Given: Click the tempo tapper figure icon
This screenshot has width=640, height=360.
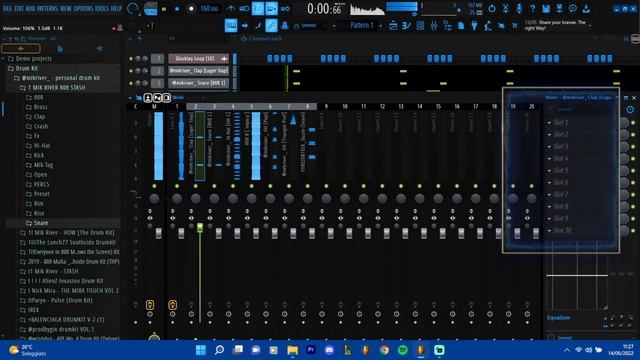Looking at the screenshot, I should (x=487, y=26).
